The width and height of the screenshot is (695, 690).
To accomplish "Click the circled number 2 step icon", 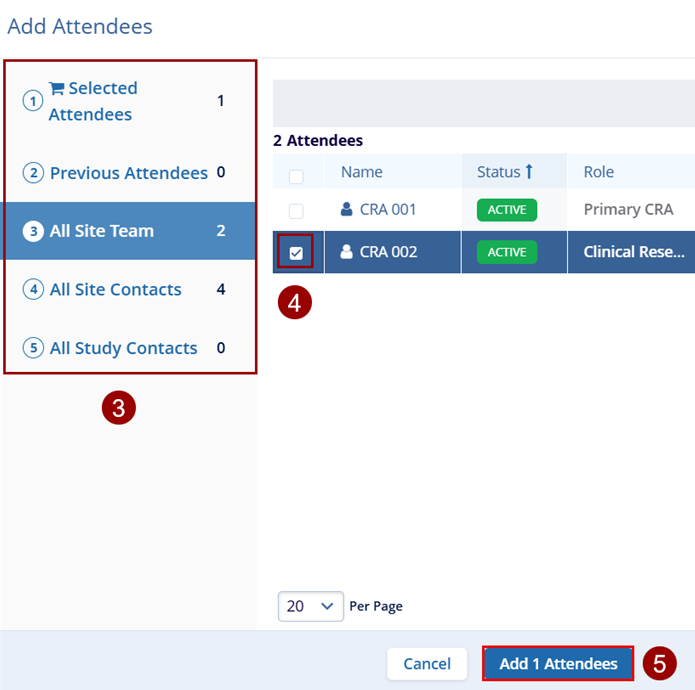I will coord(34,173).
